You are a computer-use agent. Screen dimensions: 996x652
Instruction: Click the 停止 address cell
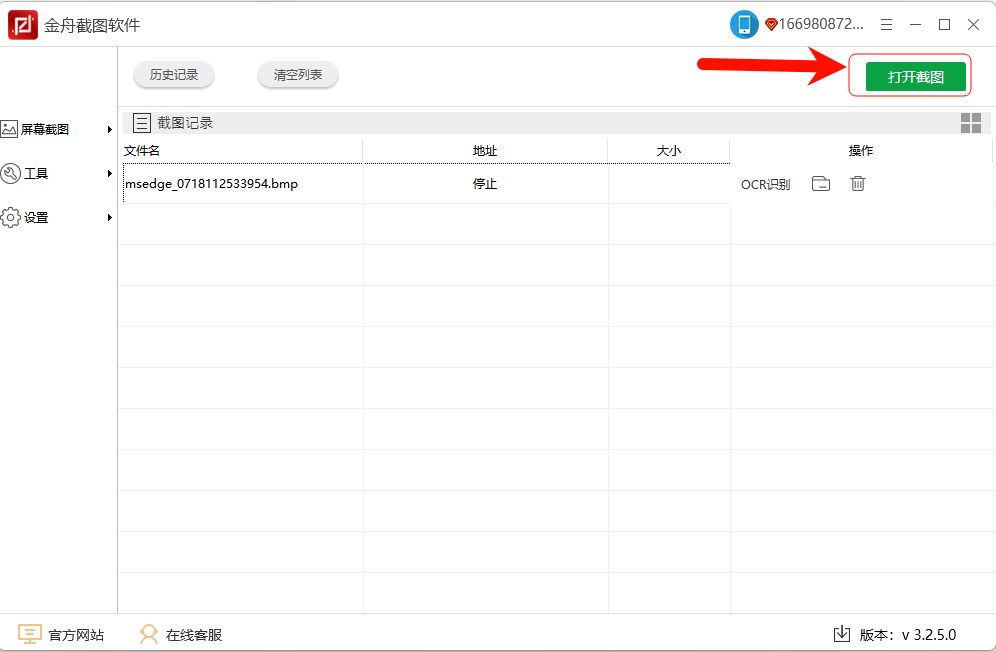[x=485, y=184]
